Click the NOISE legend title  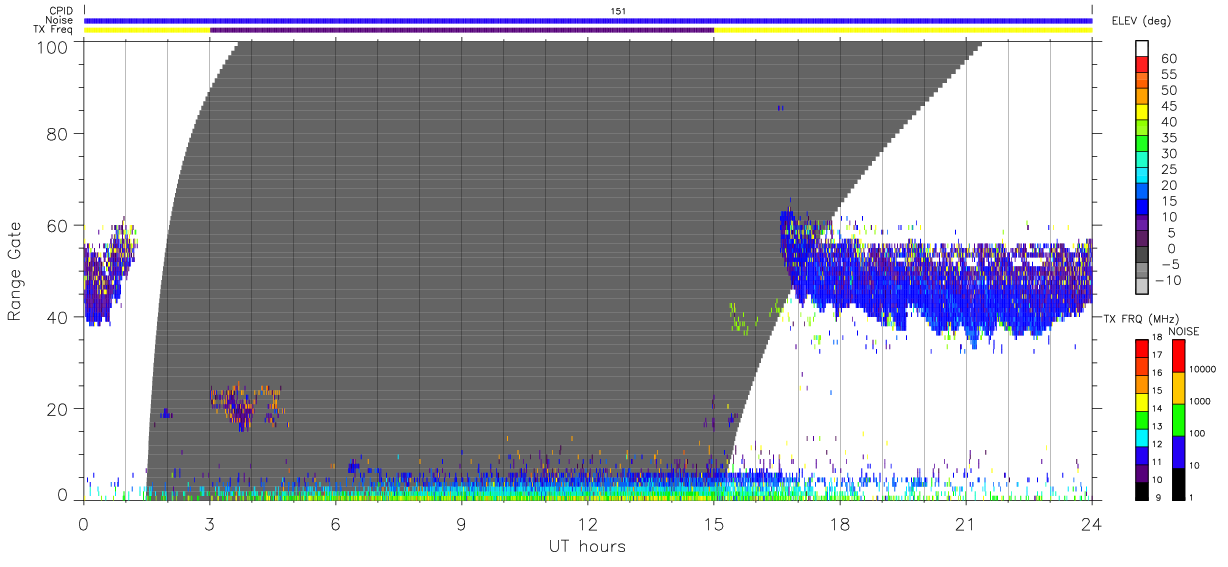pyautogui.click(x=1185, y=330)
